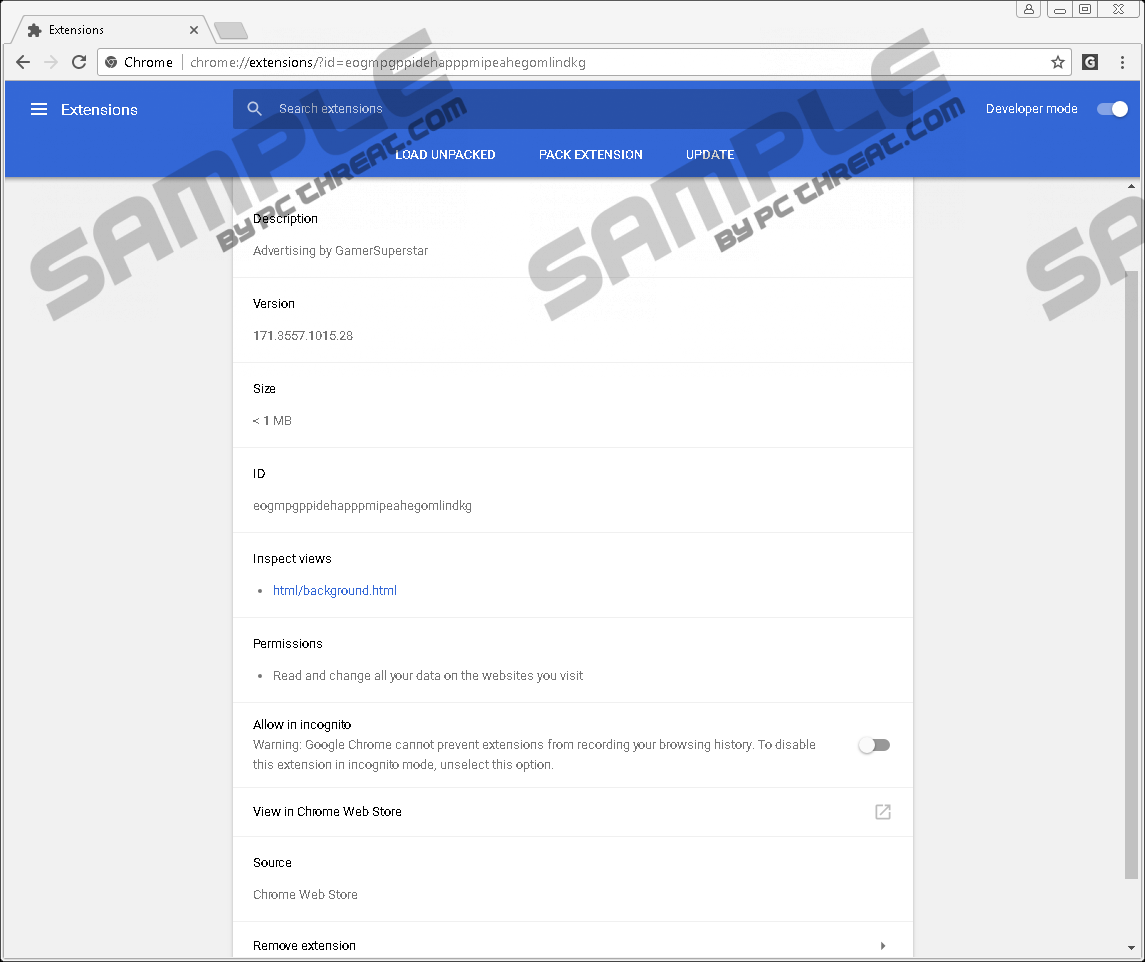Open the html/background.html inspect link
Image resolution: width=1145 pixels, height=962 pixels.
(335, 591)
